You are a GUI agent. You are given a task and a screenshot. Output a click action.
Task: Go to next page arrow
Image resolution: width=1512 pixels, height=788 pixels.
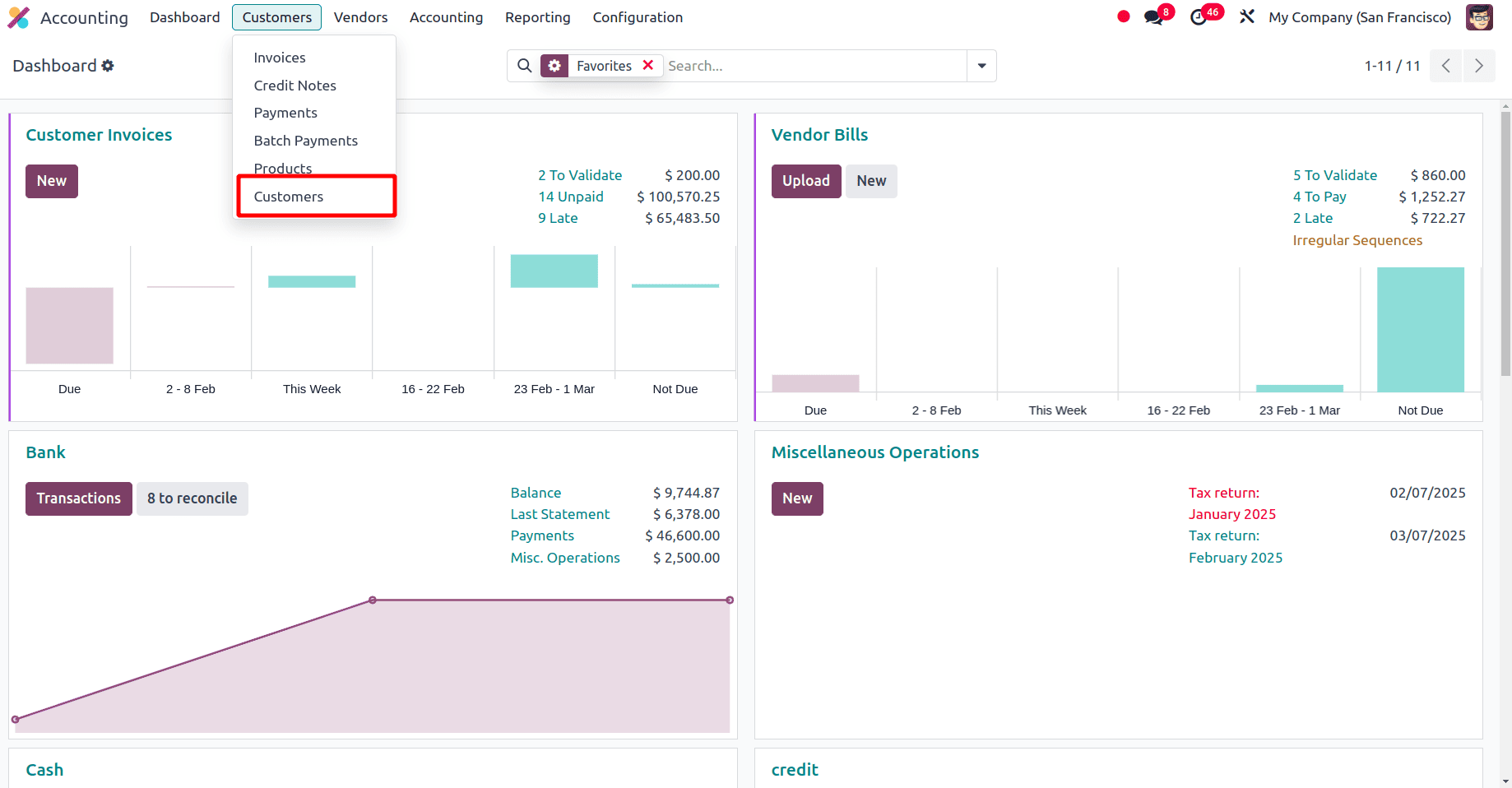pyautogui.click(x=1478, y=66)
